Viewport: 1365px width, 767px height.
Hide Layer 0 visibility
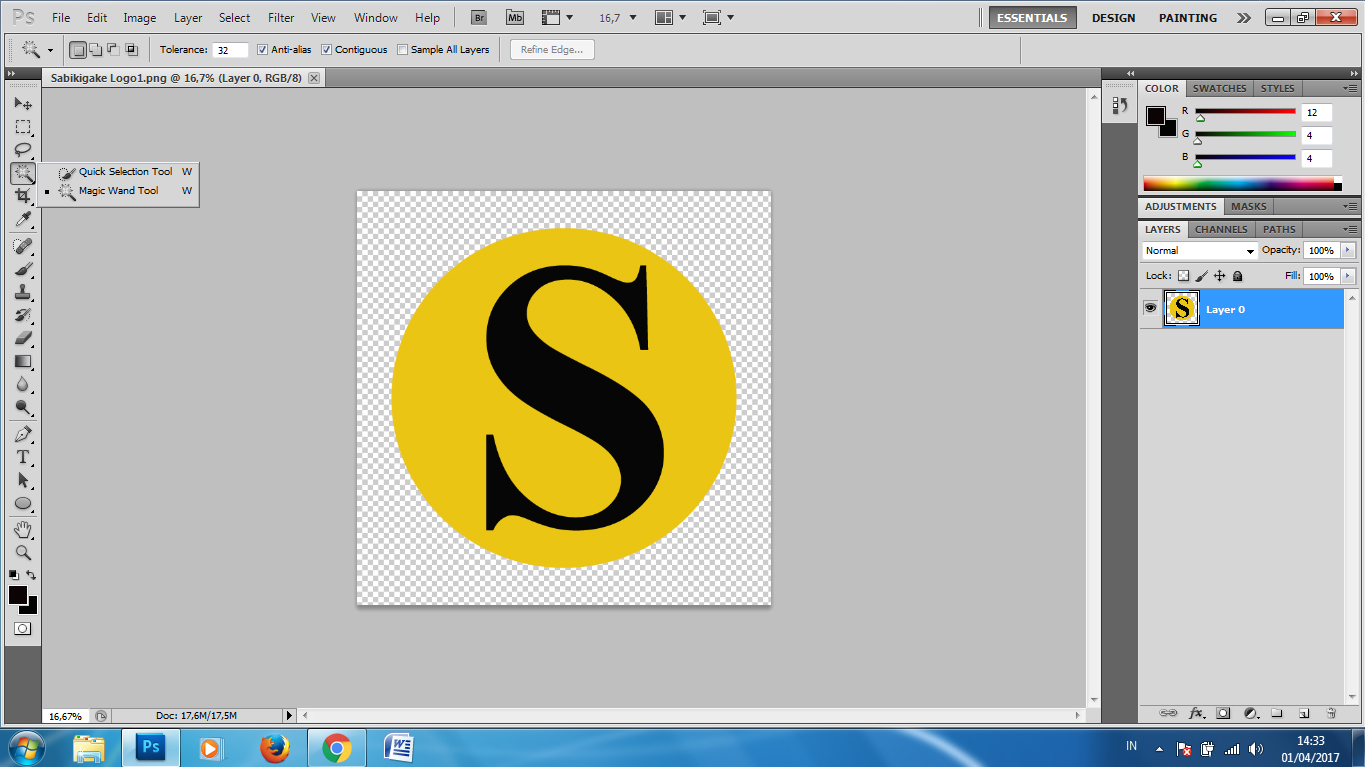(1151, 308)
